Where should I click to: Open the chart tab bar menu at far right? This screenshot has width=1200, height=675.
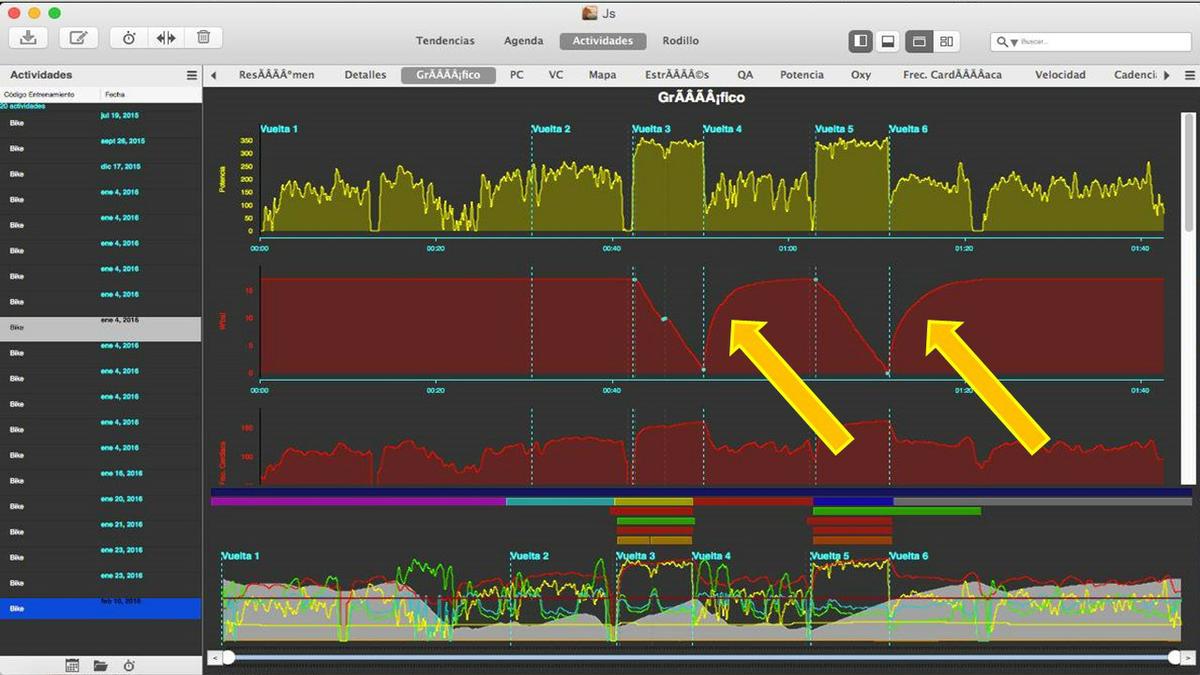point(1189,75)
